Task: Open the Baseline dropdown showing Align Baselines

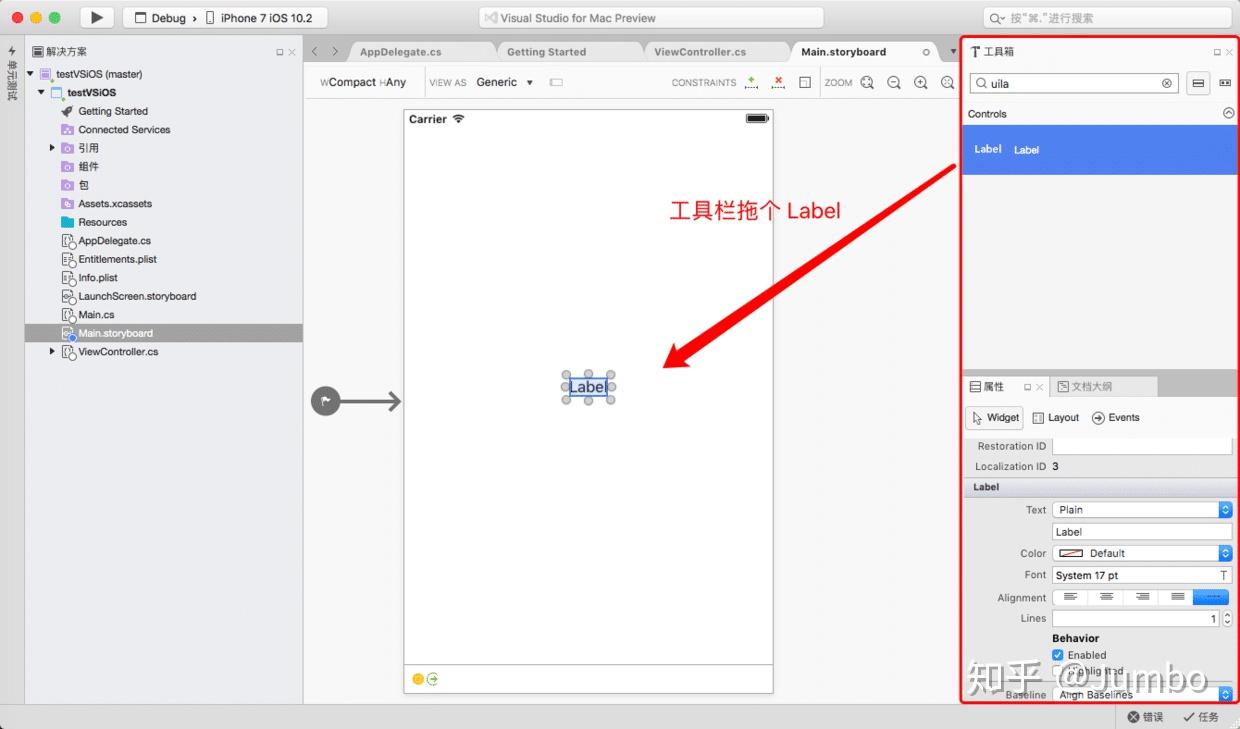Action: (x=1141, y=694)
